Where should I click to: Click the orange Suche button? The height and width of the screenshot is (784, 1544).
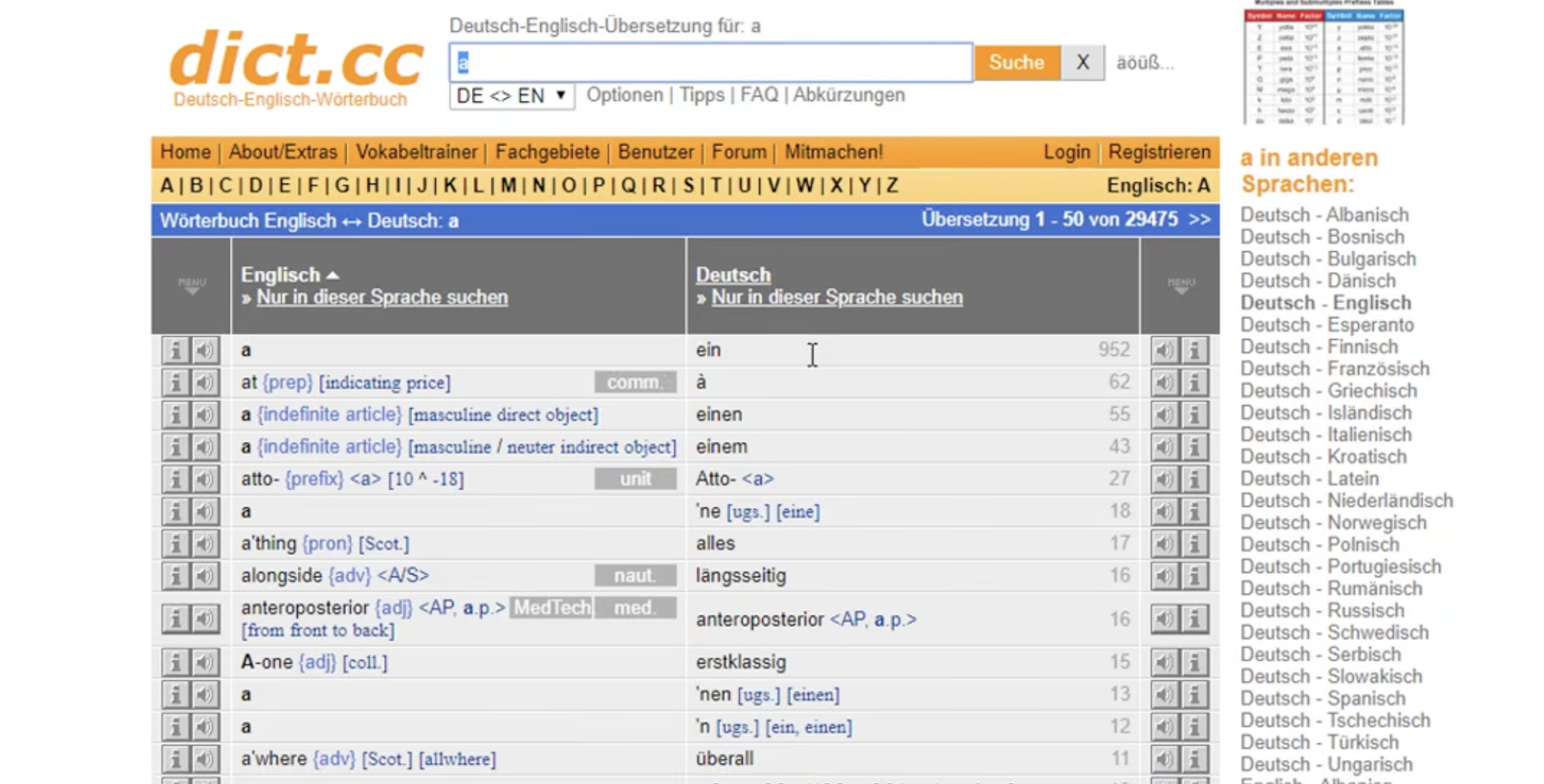(x=1017, y=62)
